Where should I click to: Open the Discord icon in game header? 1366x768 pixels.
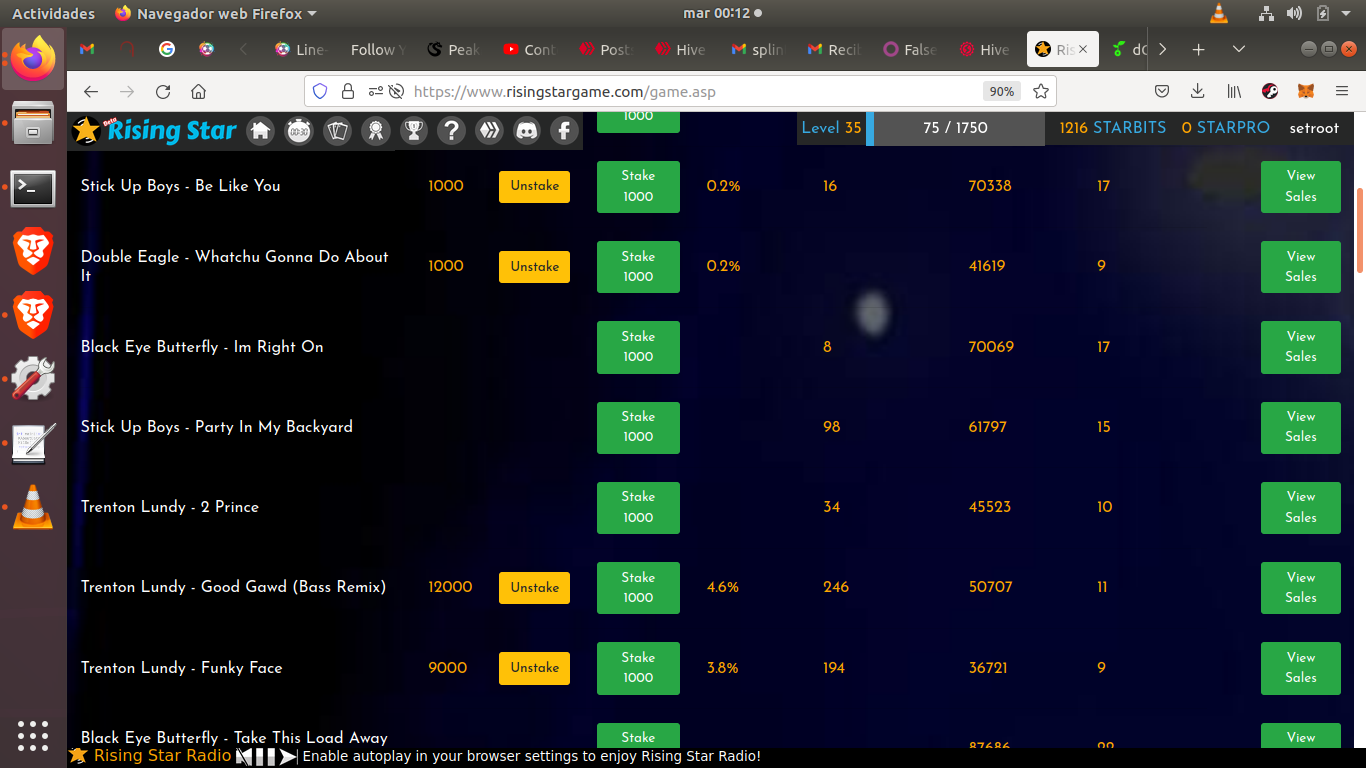(x=527, y=130)
